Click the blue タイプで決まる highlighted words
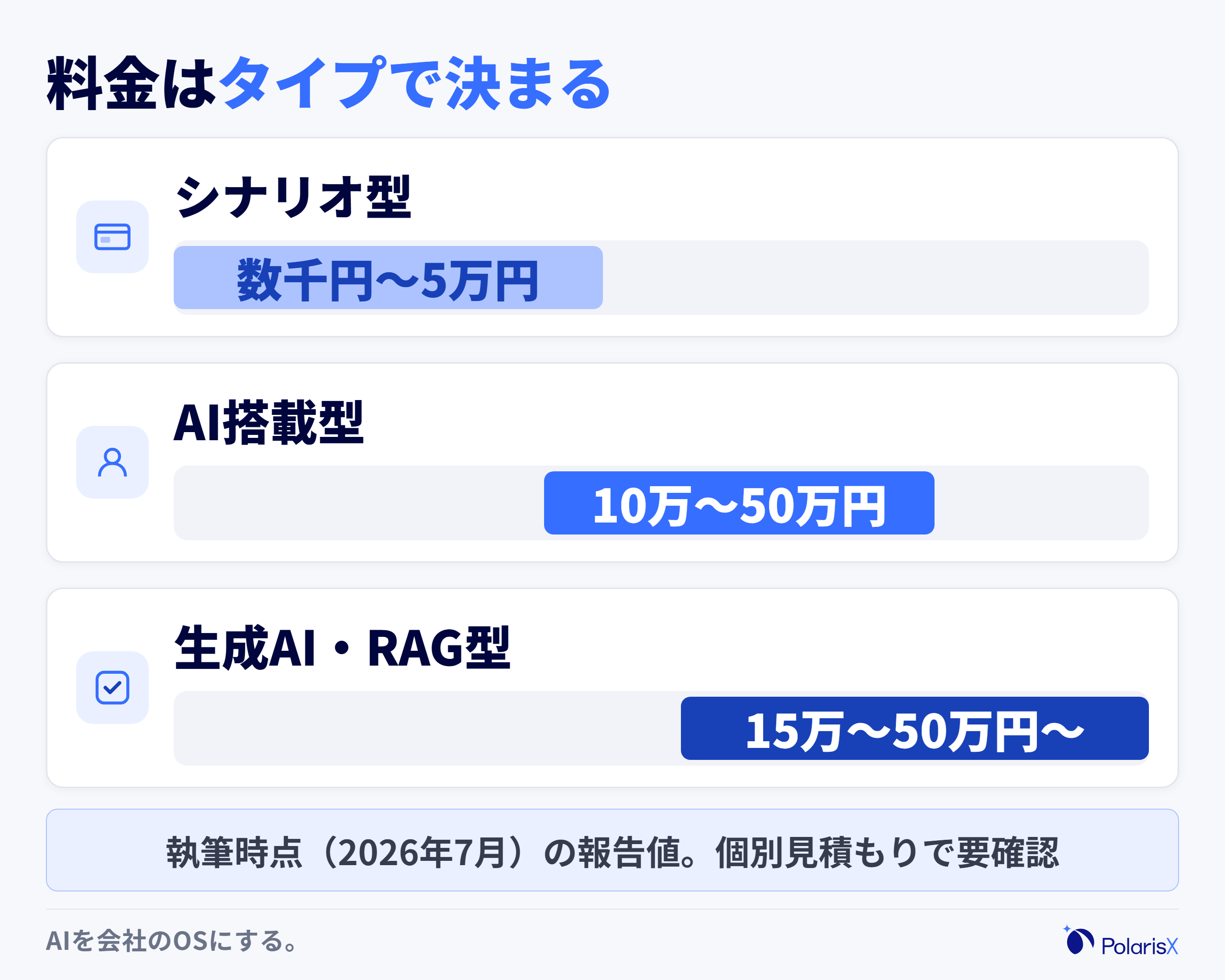The width and height of the screenshot is (1225, 980). [415, 83]
